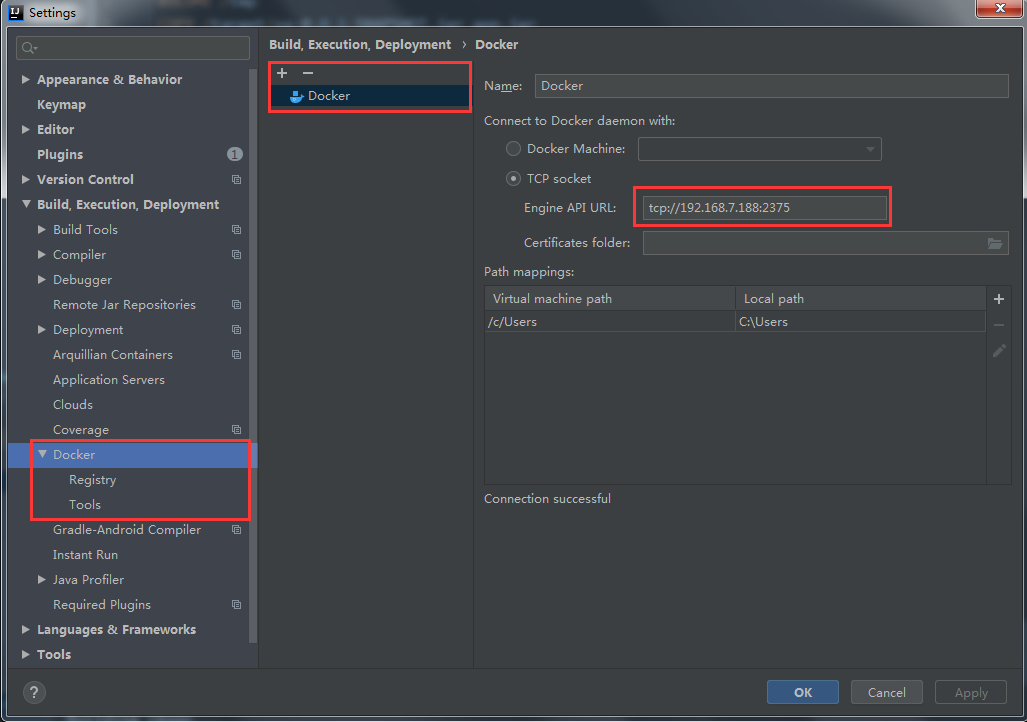Click project-level icon beside Compiler
Screen dimensions: 1027x722
[x=236, y=254]
